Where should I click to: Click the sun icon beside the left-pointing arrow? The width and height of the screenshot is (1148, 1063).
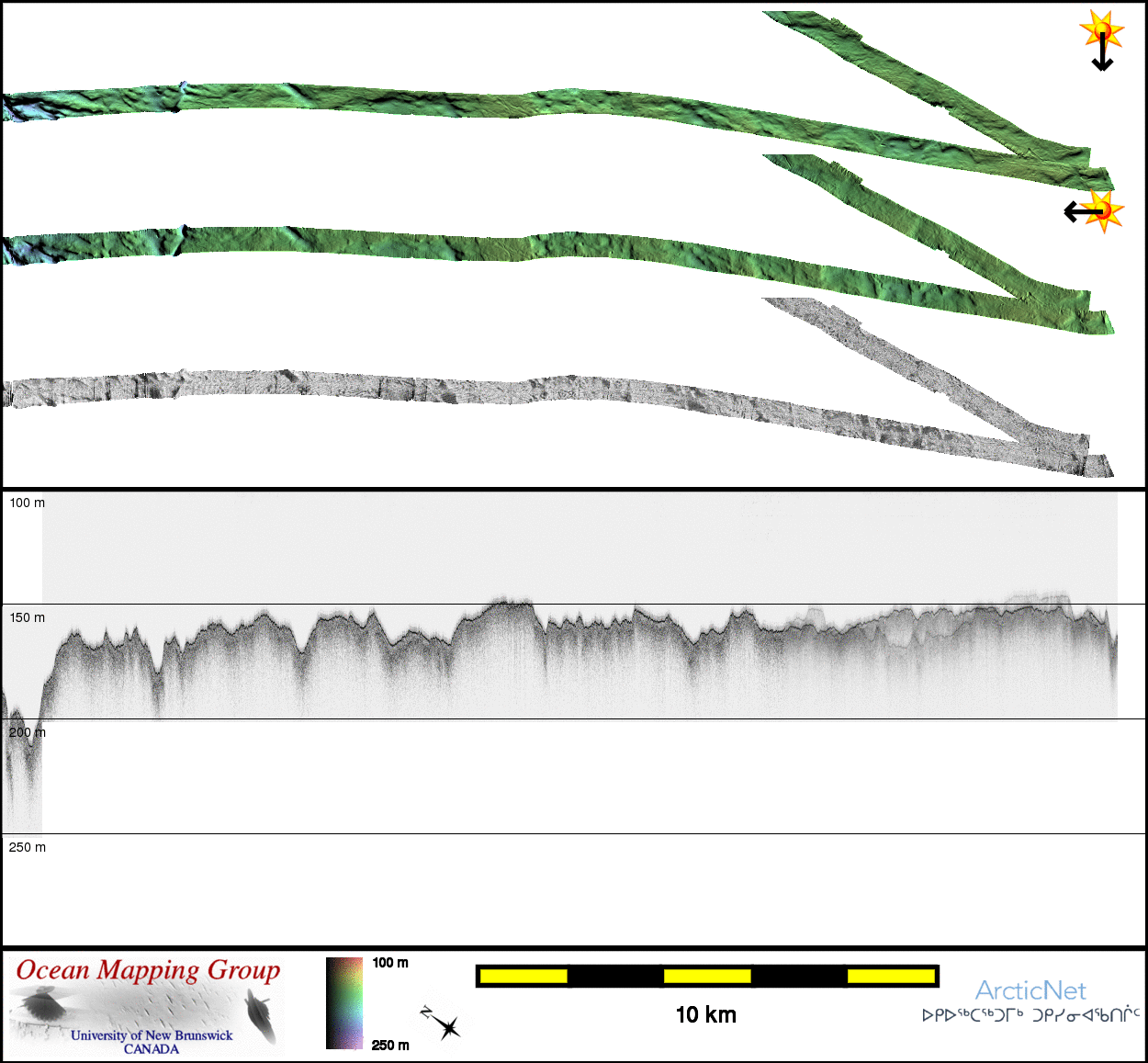tap(1104, 210)
